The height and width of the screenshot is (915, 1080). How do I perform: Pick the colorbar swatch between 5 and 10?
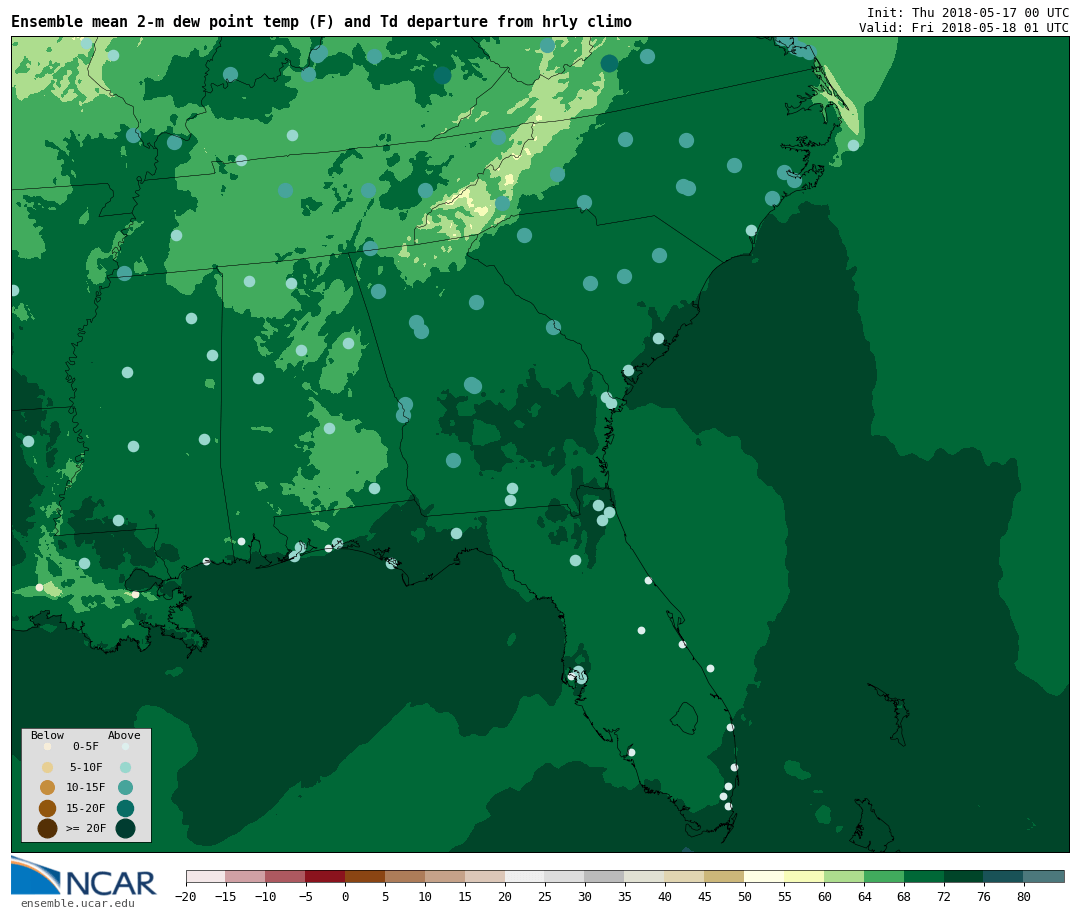tap(405, 876)
